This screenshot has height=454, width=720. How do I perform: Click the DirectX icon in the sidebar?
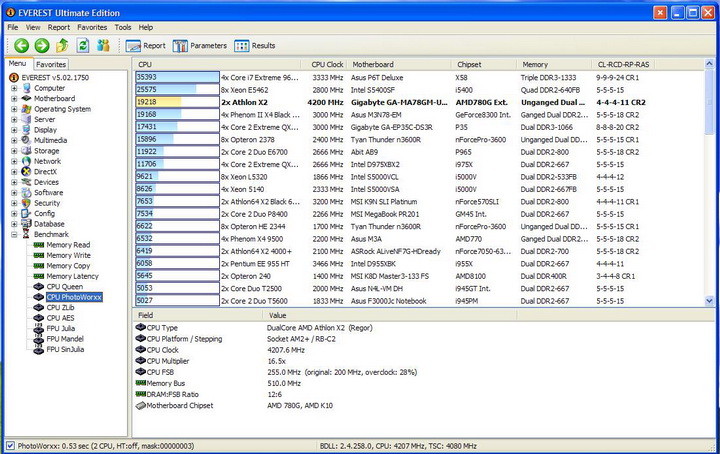pos(27,171)
